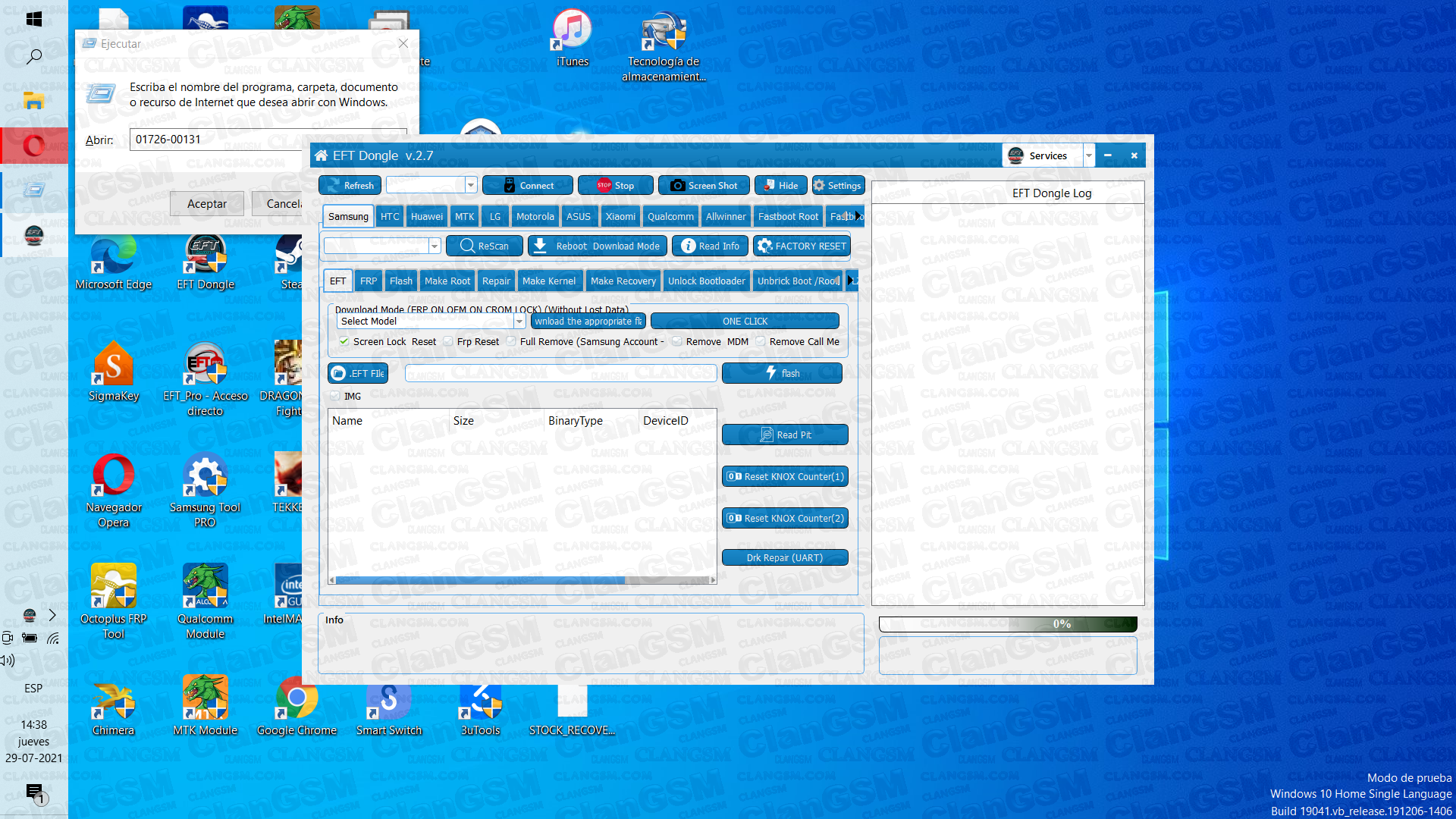
Task: Open Windows Start button
Action: [x=33, y=19]
